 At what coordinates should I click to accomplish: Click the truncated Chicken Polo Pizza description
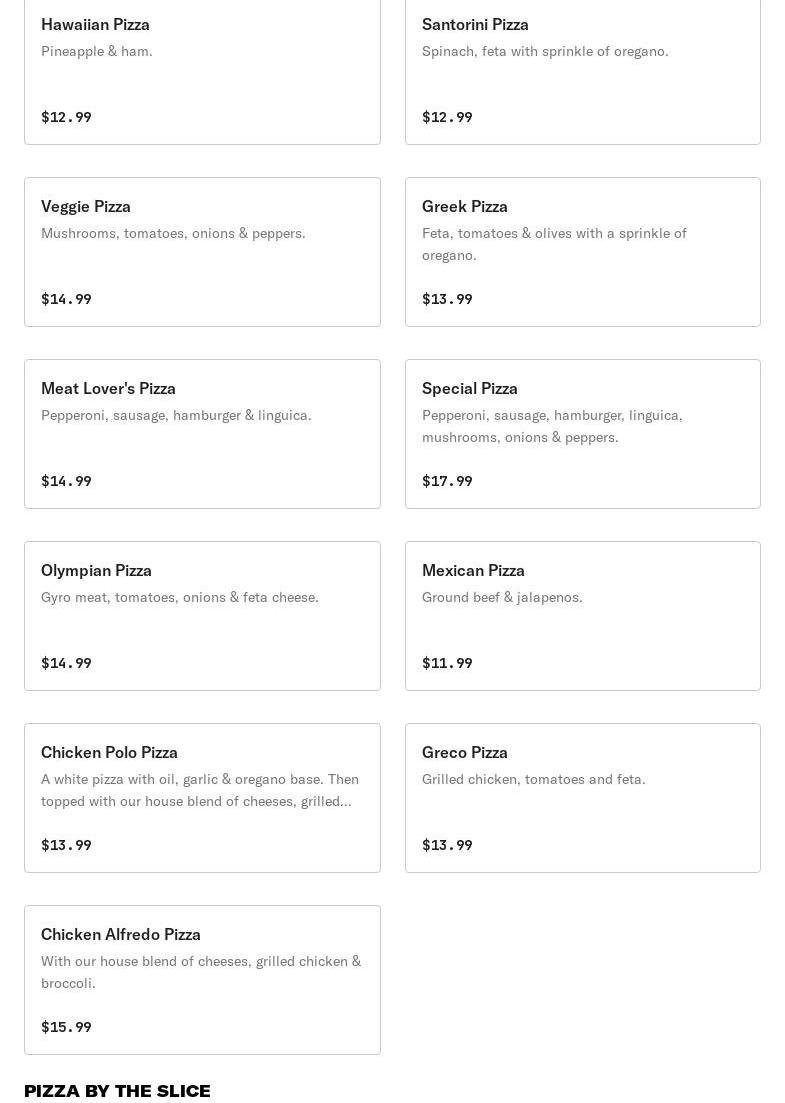pyautogui.click(x=200, y=790)
